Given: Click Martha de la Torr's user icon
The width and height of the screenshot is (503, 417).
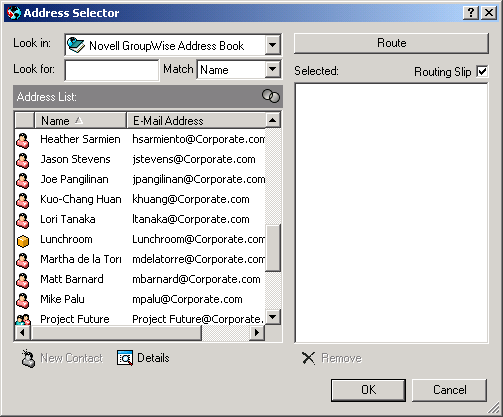Looking at the screenshot, I should pos(23,260).
